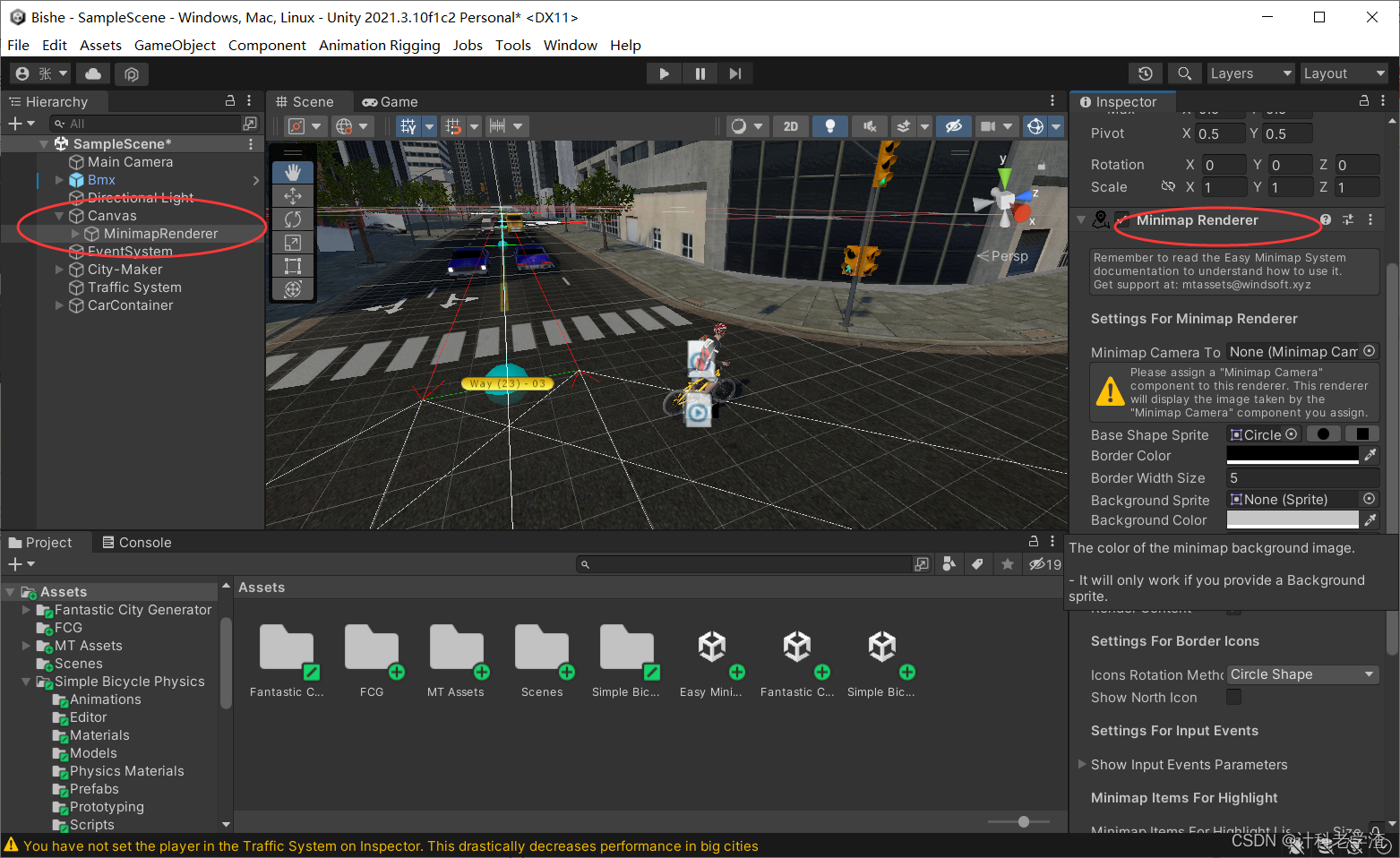The image size is (1400, 858).
Task: Expand CarContainer in Hierarchy
Action: (60, 305)
